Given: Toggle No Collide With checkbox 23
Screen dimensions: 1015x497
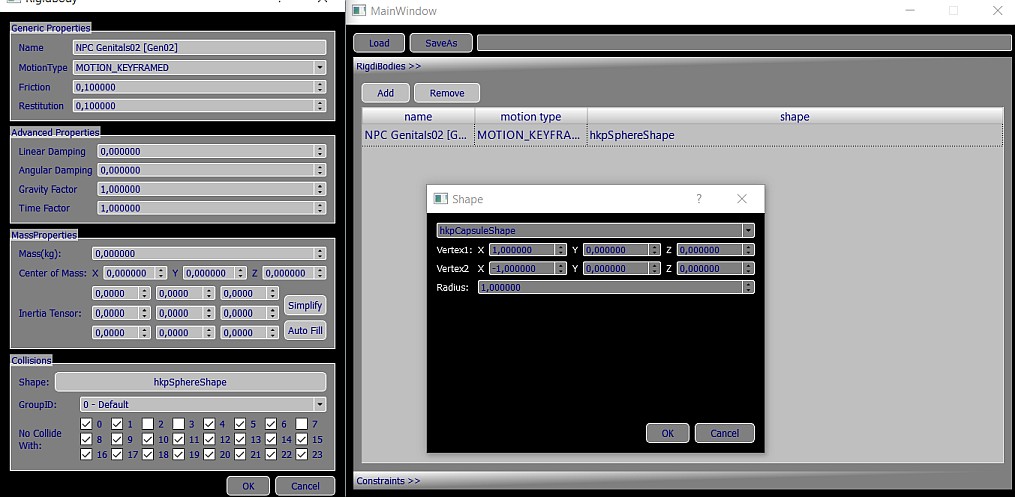Looking at the screenshot, I should point(302,454).
